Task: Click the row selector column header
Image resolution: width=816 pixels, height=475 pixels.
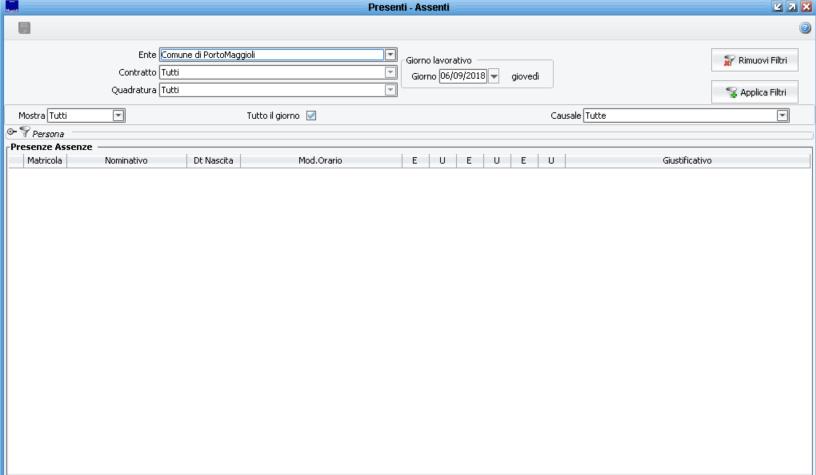Action: tap(16, 161)
